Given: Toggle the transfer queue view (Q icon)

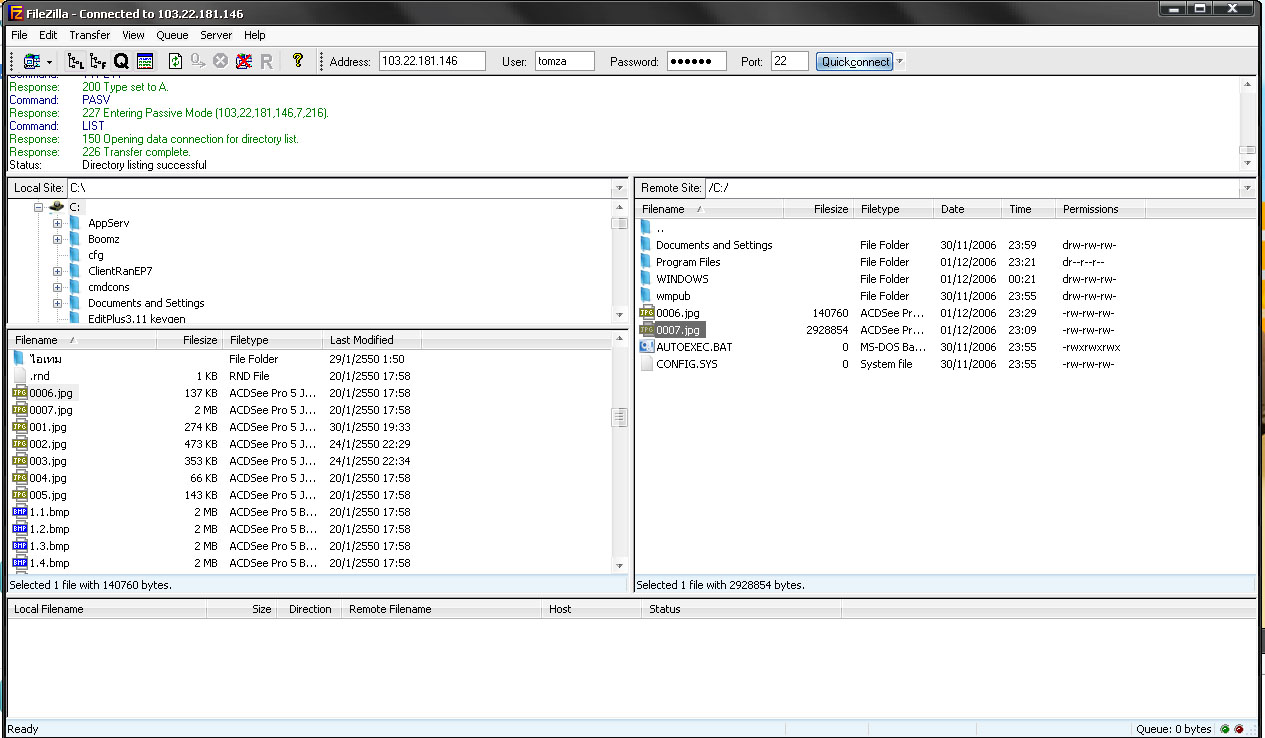Looking at the screenshot, I should [x=121, y=61].
